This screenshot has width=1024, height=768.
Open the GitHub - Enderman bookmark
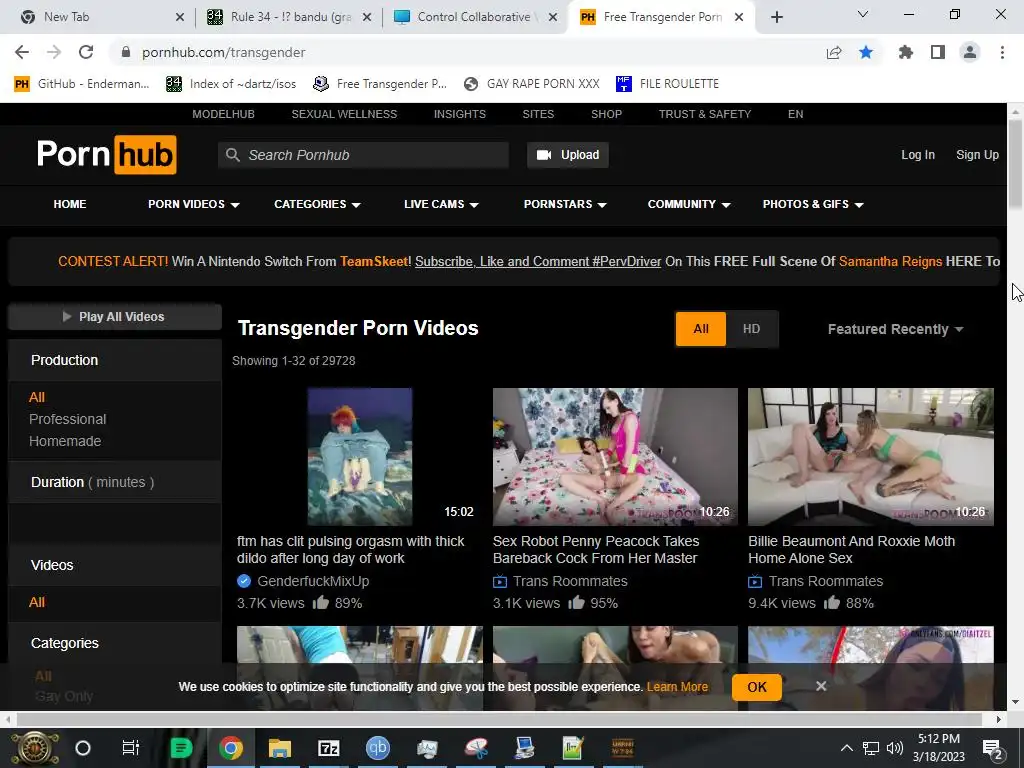pyautogui.click(x=82, y=84)
